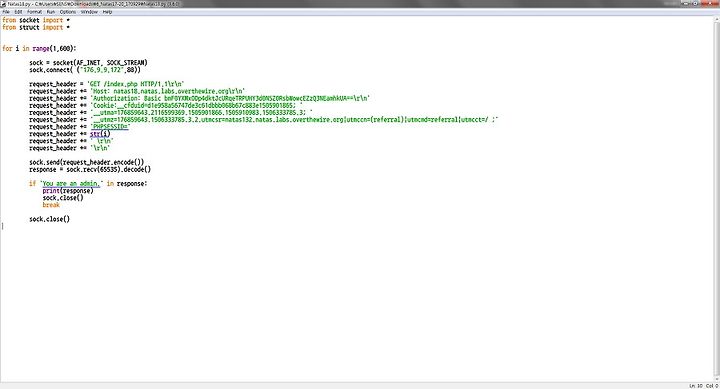Click the str(i) expression
This screenshot has width=720, height=389.
click(x=100, y=134)
